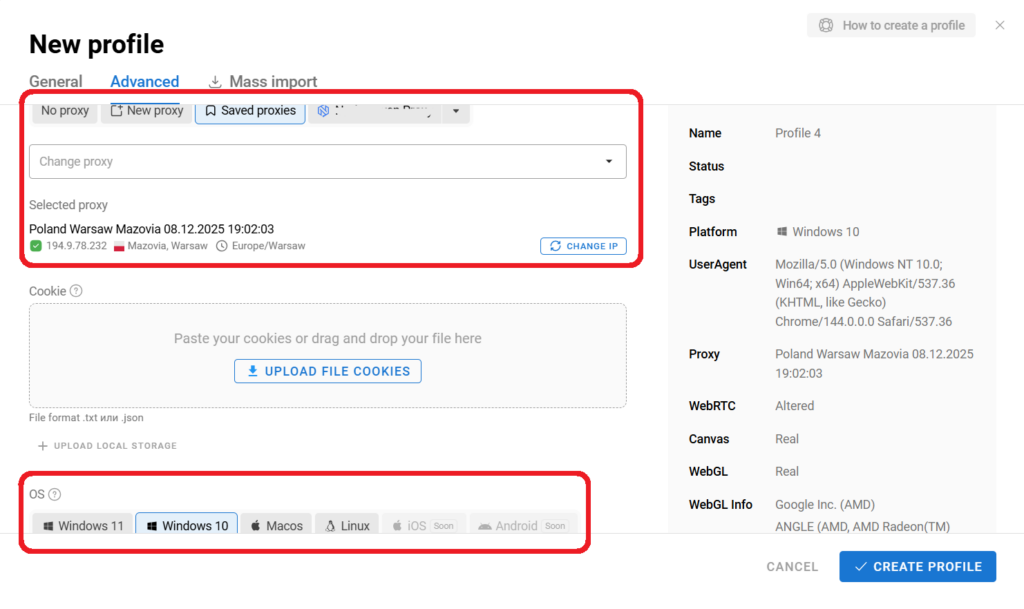Select Windows 11 as the OS
The image size is (1024, 609).
click(x=83, y=525)
